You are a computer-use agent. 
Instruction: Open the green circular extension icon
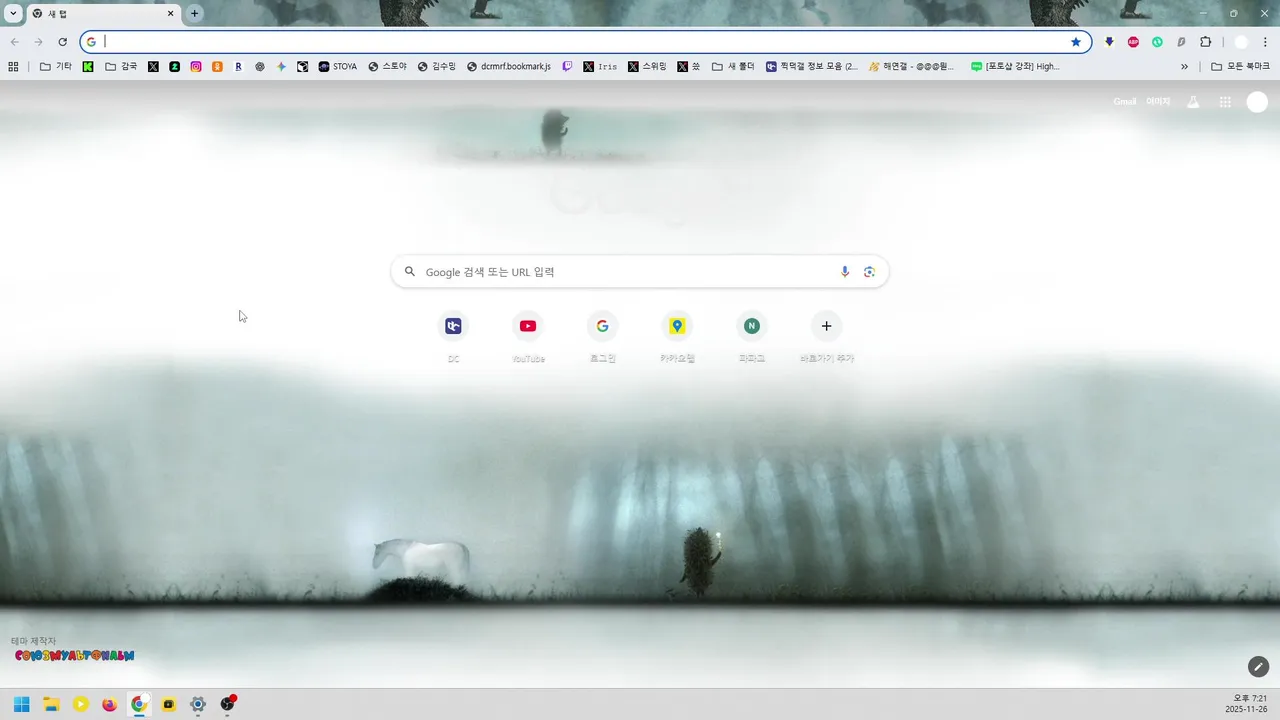click(1157, 42)
